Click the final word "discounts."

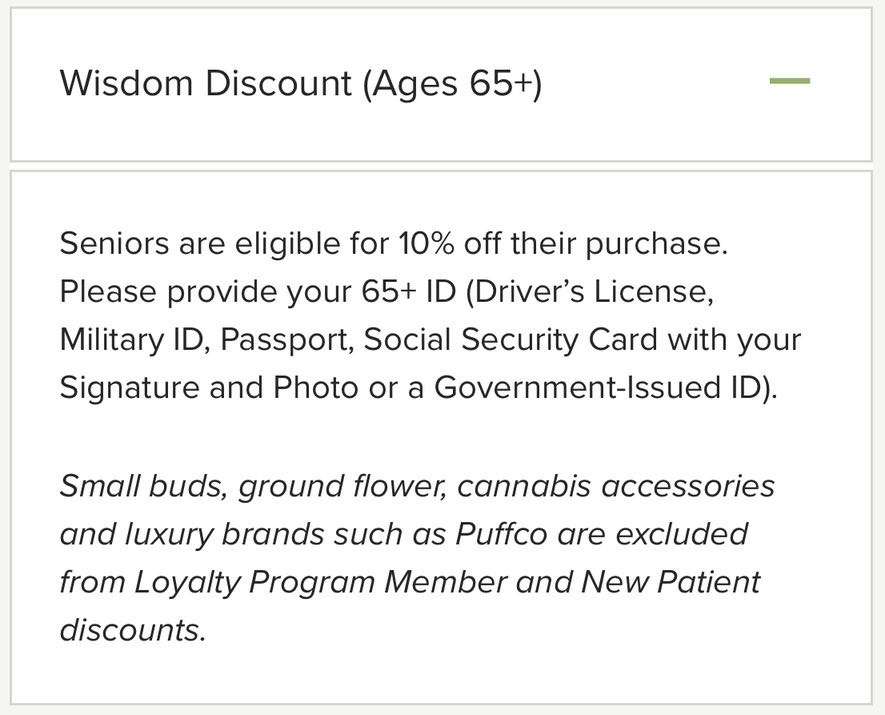pyautogui.click(x=132, y=630)
